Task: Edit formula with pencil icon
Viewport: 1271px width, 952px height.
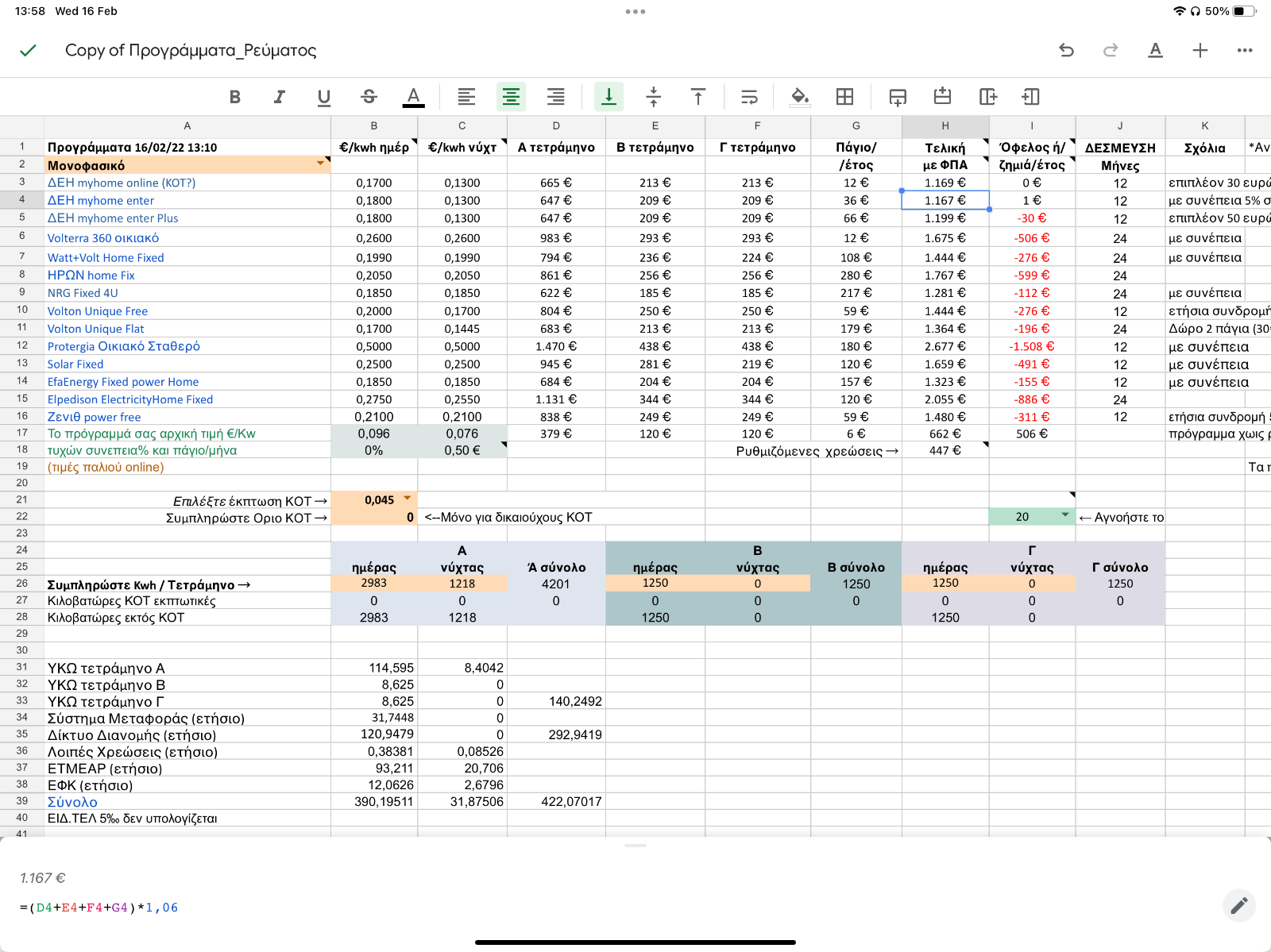Action: click(x=1238, y=905)
